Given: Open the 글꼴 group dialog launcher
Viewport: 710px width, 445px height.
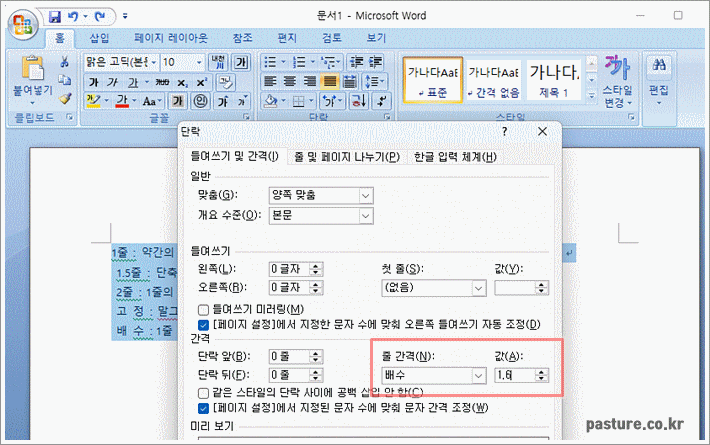Looking at the screenshot, I should click(x=246, y=117).
